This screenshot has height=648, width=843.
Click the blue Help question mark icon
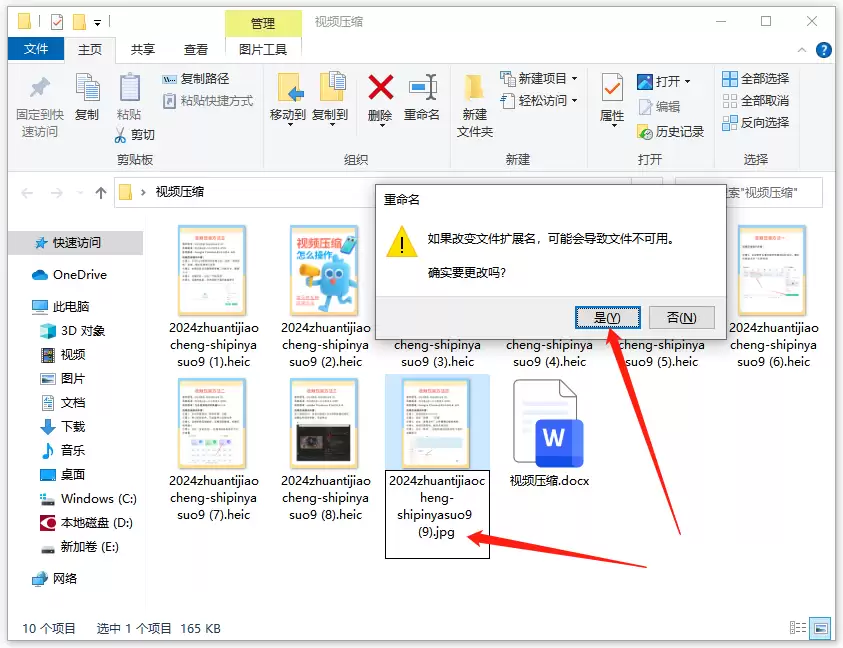823,49
